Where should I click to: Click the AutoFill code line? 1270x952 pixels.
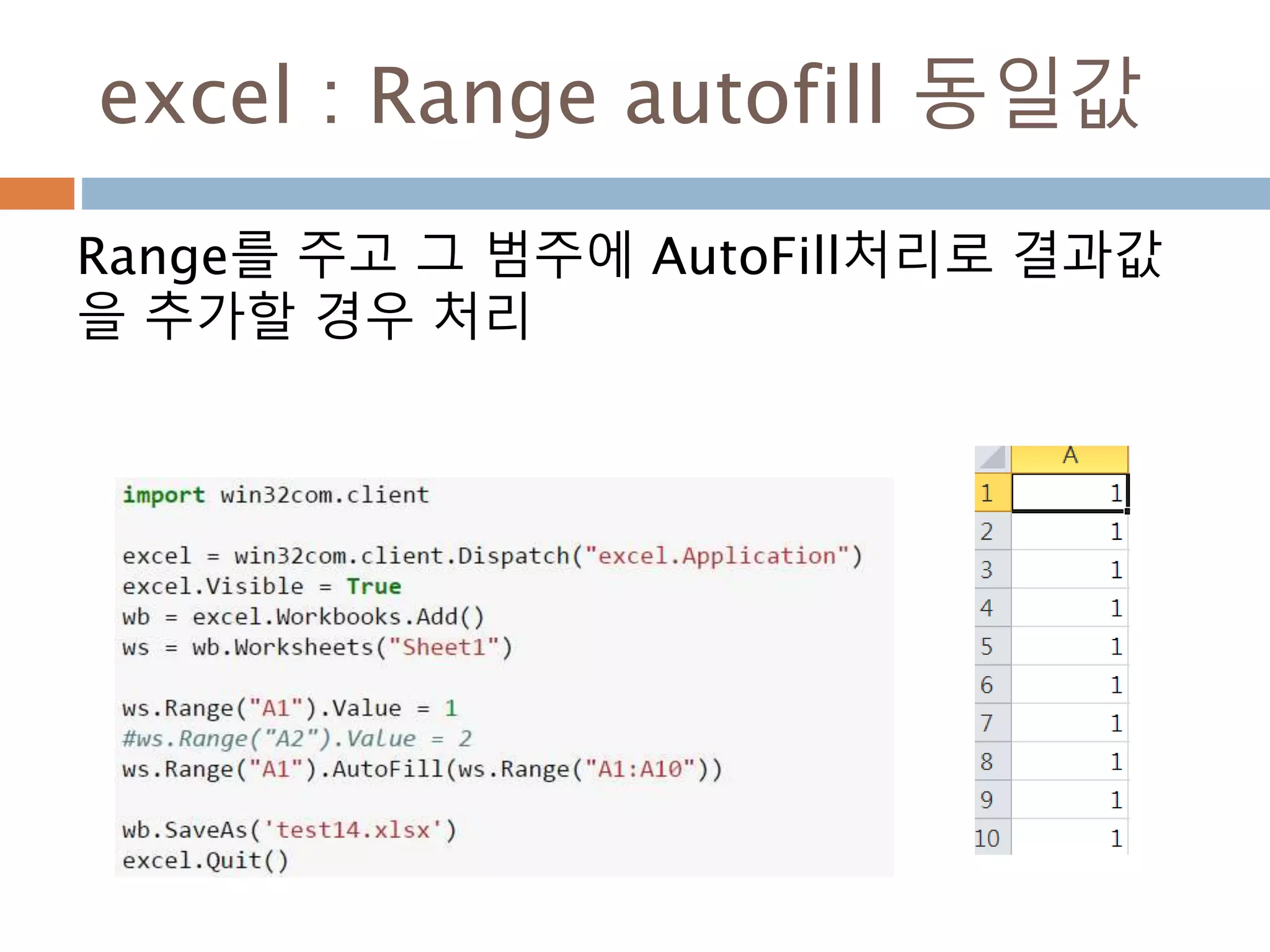pyautogui.click(x=422, y=769)
